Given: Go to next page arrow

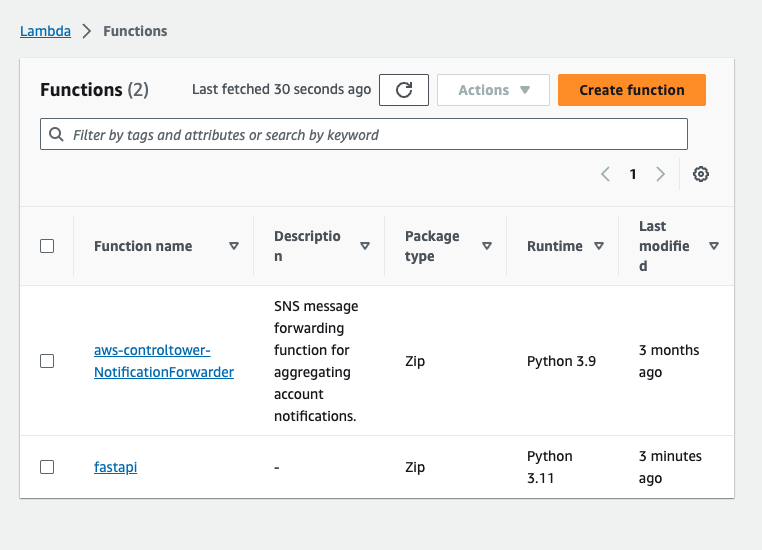Looking at the screenshot, I should [x=660, y=174].
